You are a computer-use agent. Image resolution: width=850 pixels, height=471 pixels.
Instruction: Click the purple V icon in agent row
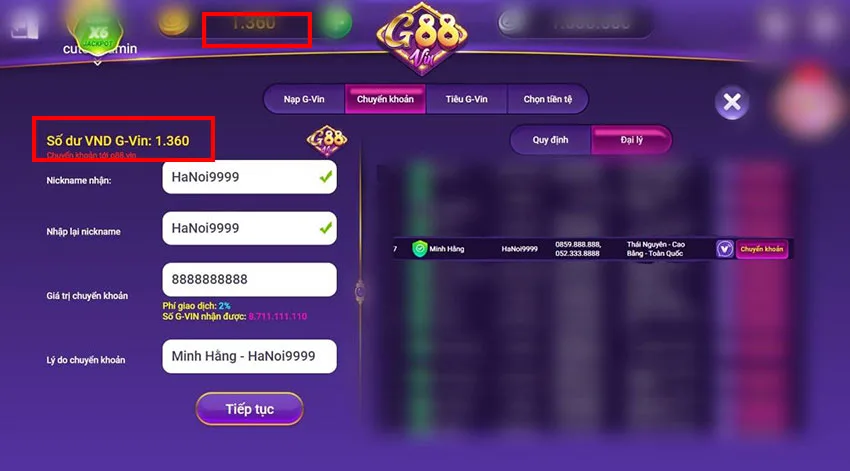tap(725, 249)
